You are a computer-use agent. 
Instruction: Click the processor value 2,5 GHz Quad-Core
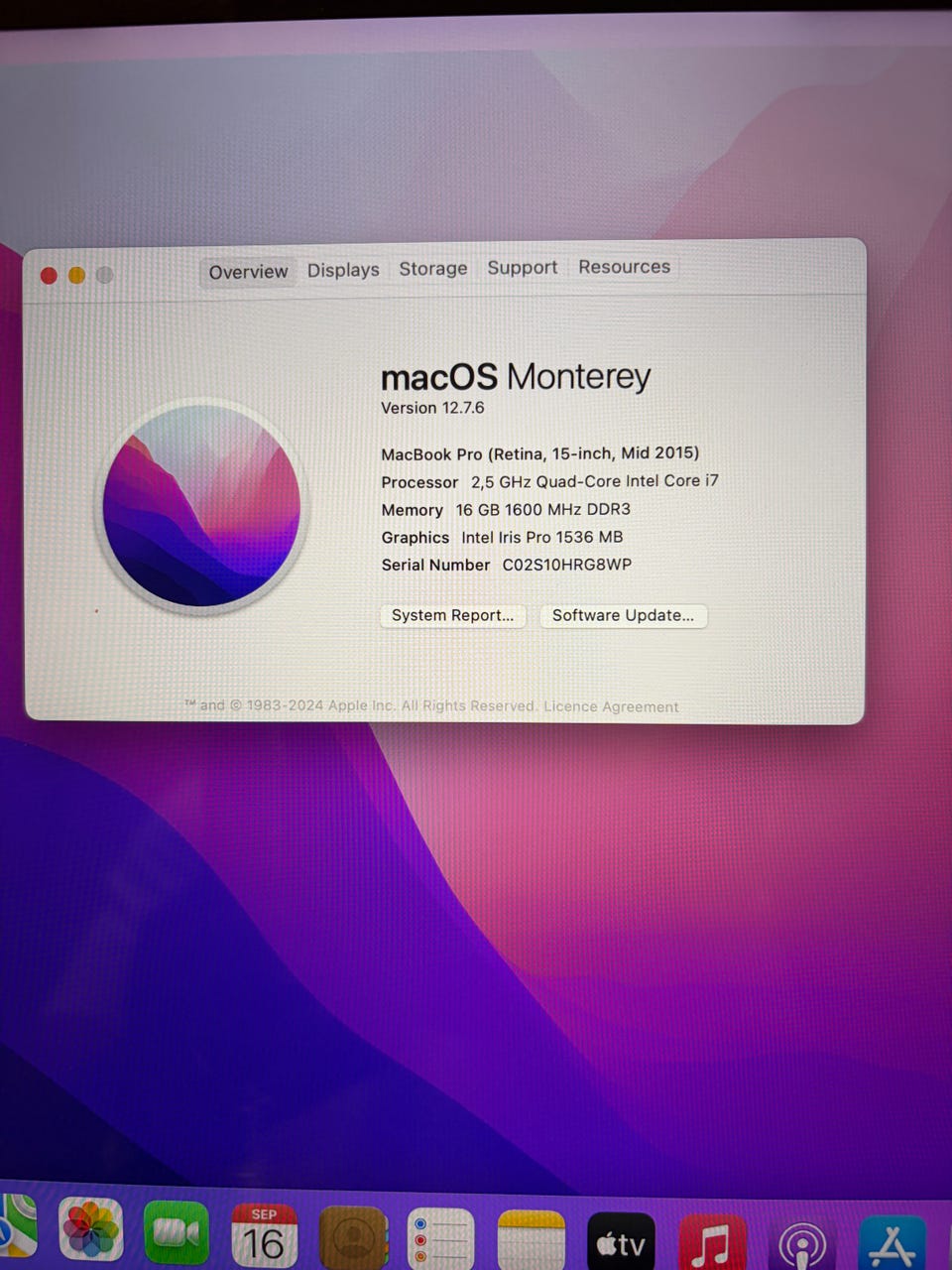pos(595,481)
